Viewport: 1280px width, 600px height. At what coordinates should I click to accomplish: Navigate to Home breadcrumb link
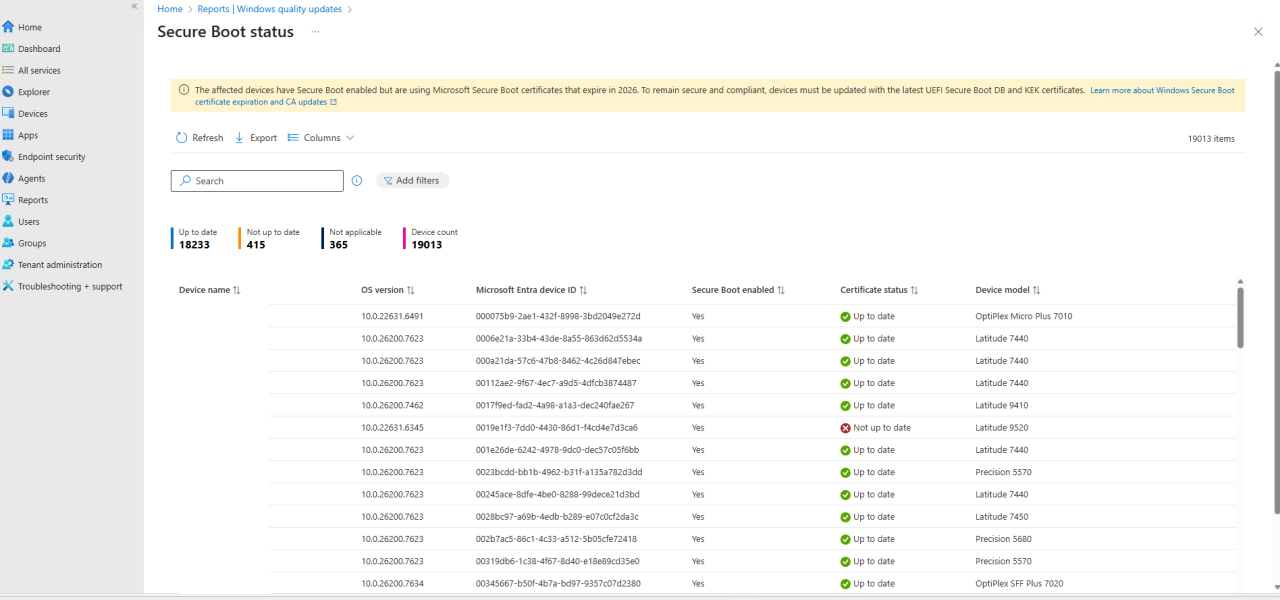(170, 9)
